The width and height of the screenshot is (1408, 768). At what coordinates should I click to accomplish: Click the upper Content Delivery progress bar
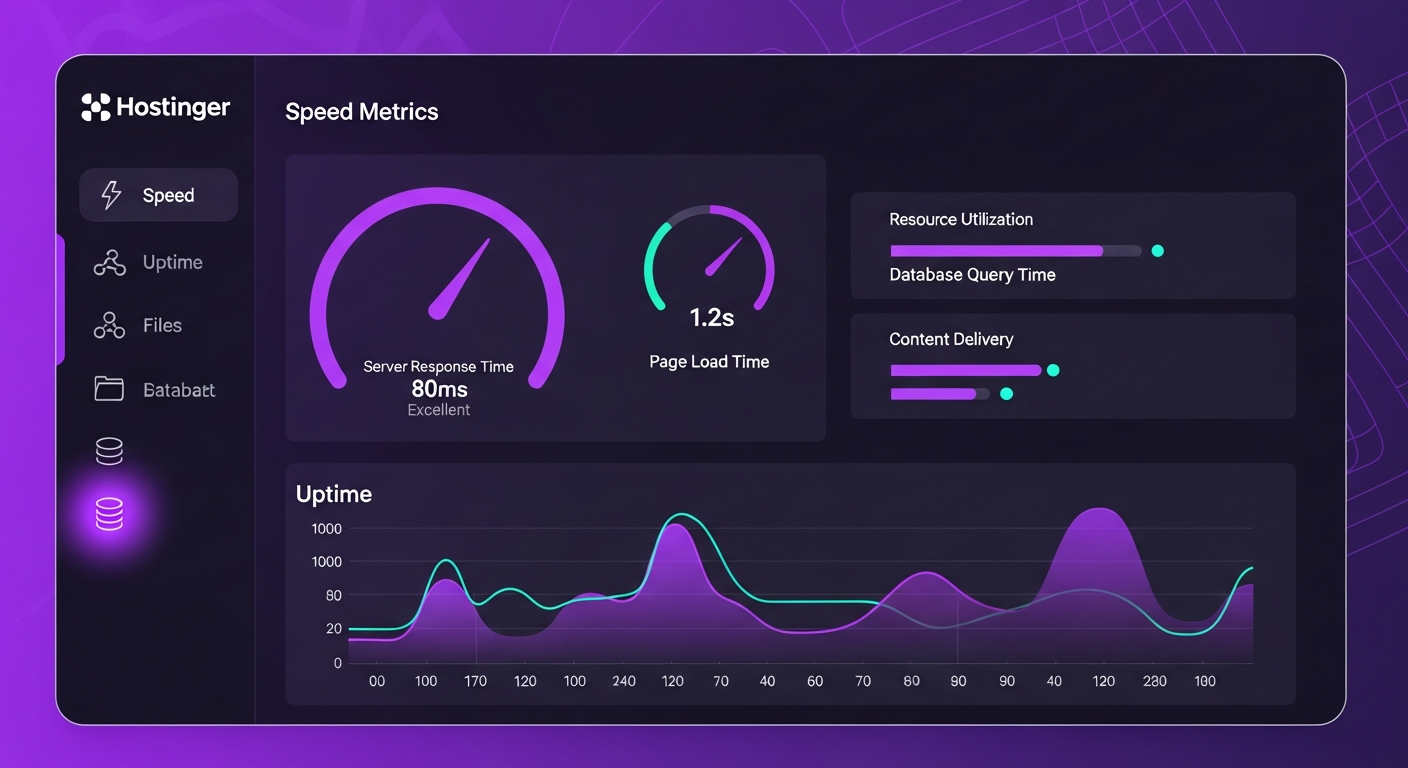[x=965, y=370]
